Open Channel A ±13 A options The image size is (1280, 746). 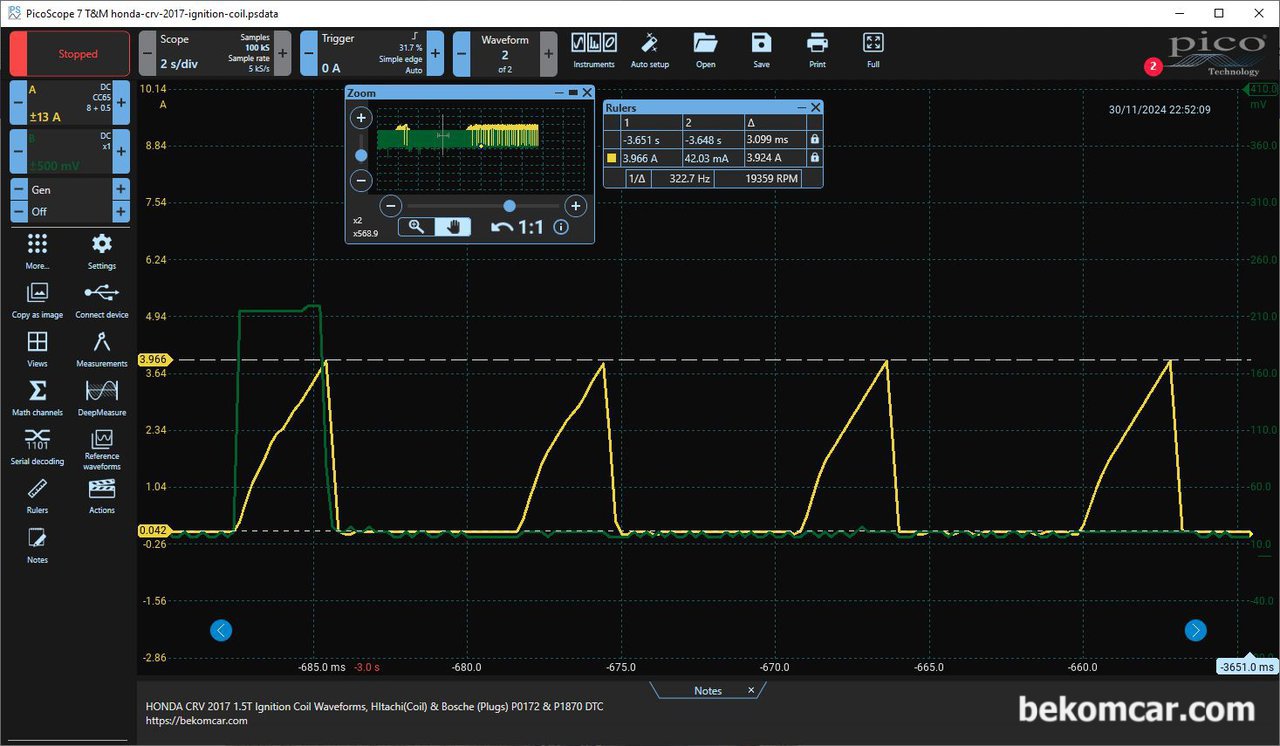click(x=70, y=103)
